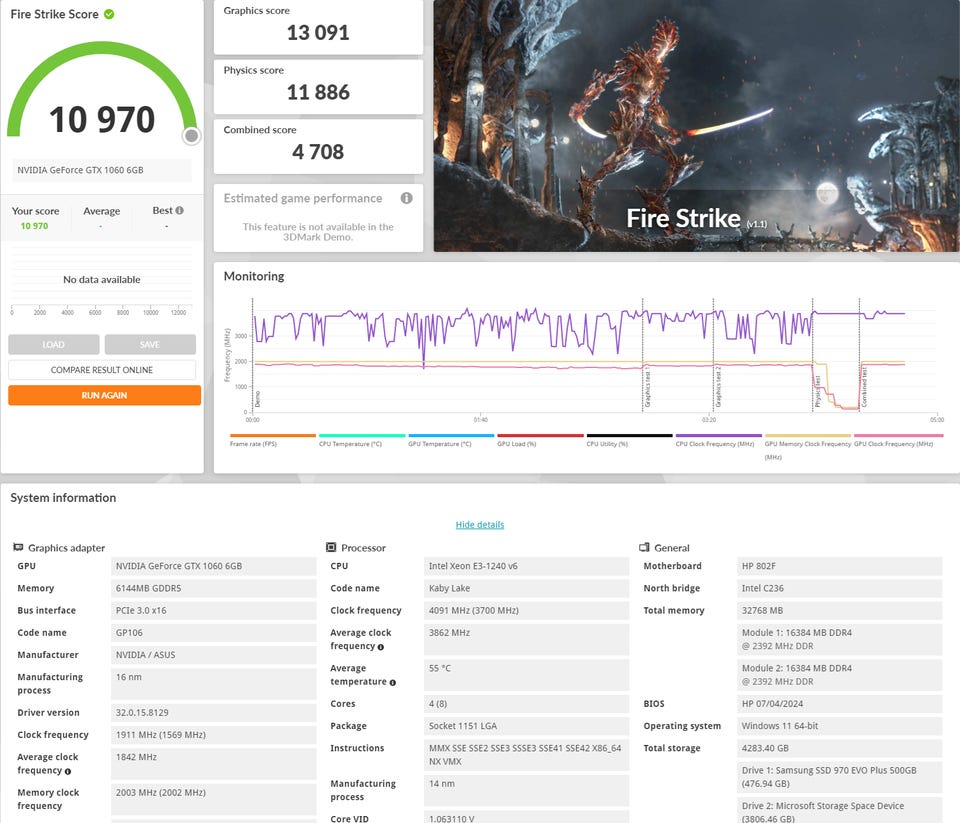The width and height of the screenshot is (960, 823).
Task: Click info icon next to GPU Average clock frequency
Action: [x=68, y=771]
